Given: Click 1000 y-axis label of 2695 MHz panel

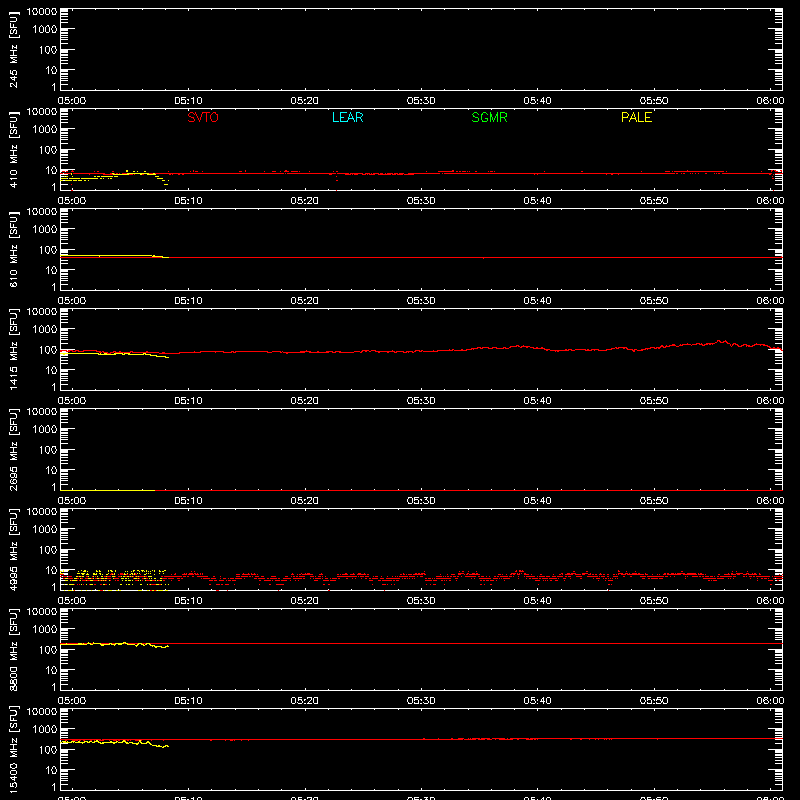Looking at the screenshot, I should click(x=45, y=429).
